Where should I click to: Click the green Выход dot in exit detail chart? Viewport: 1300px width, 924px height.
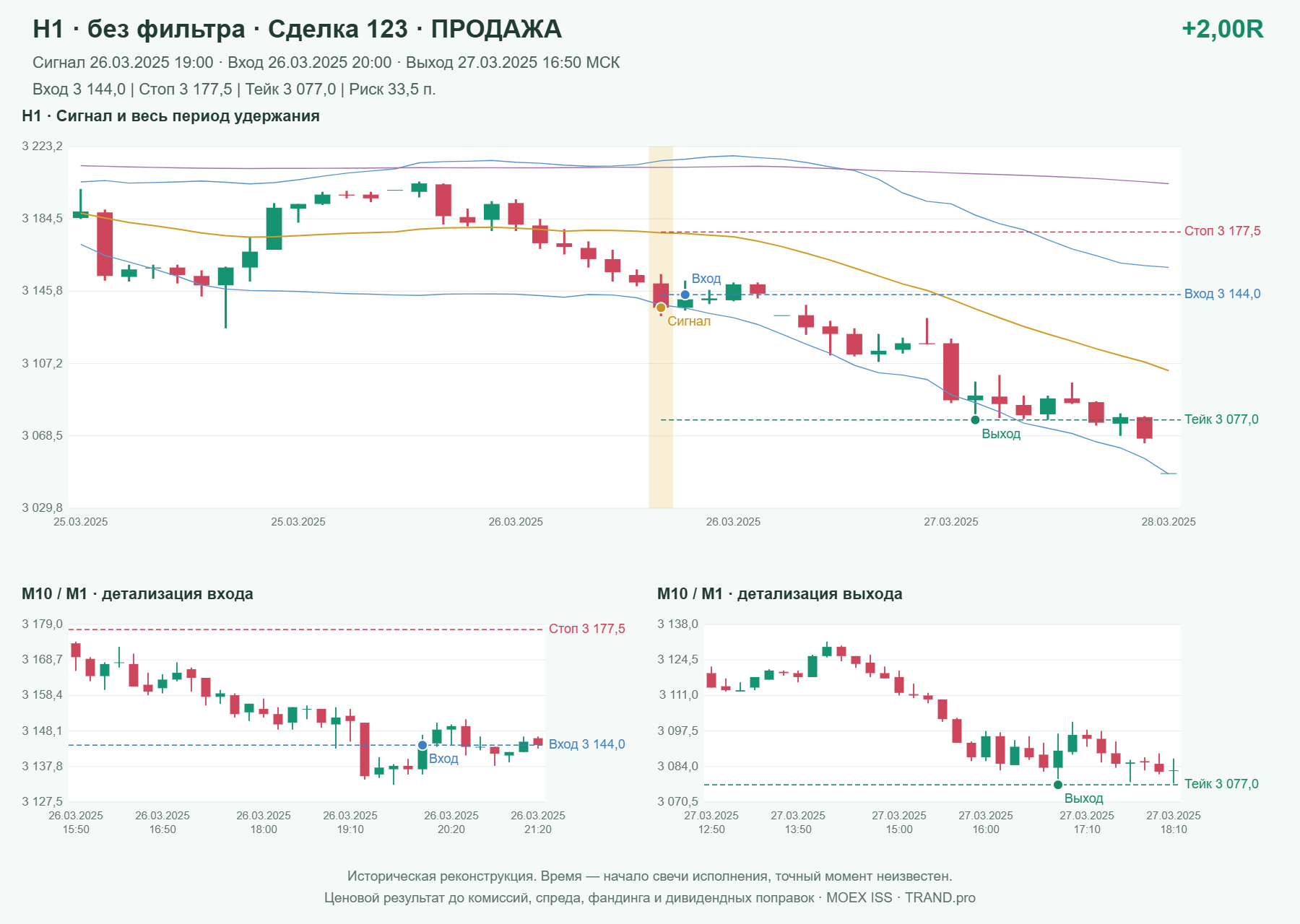tap(1058, 785)
